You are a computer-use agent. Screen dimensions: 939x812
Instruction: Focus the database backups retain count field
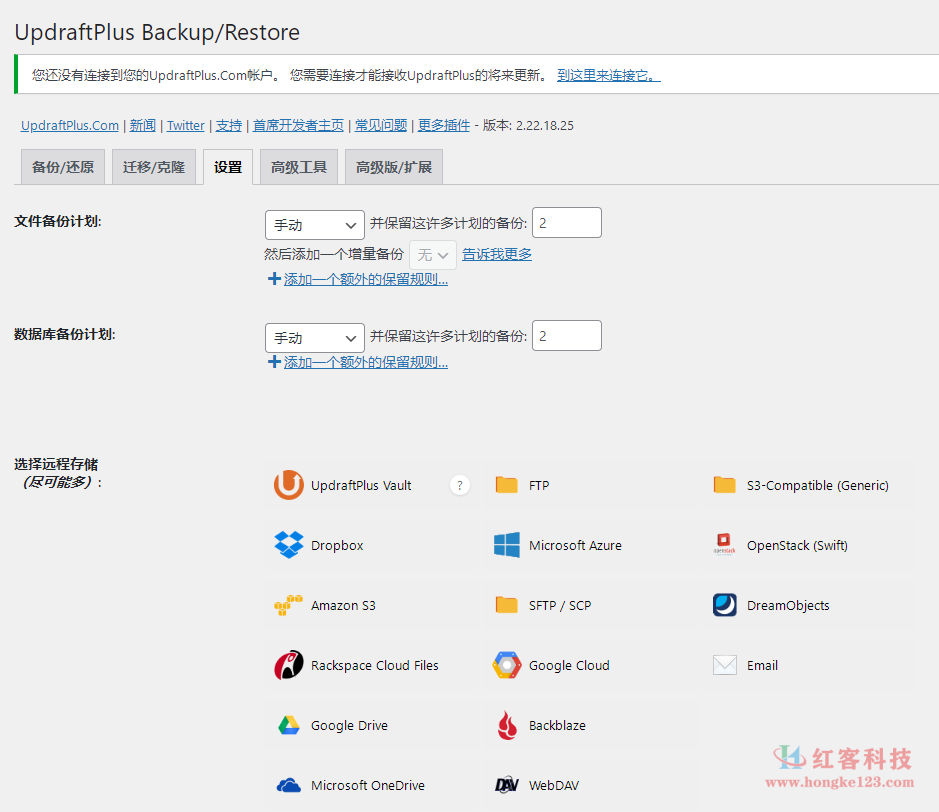point(567,335)
